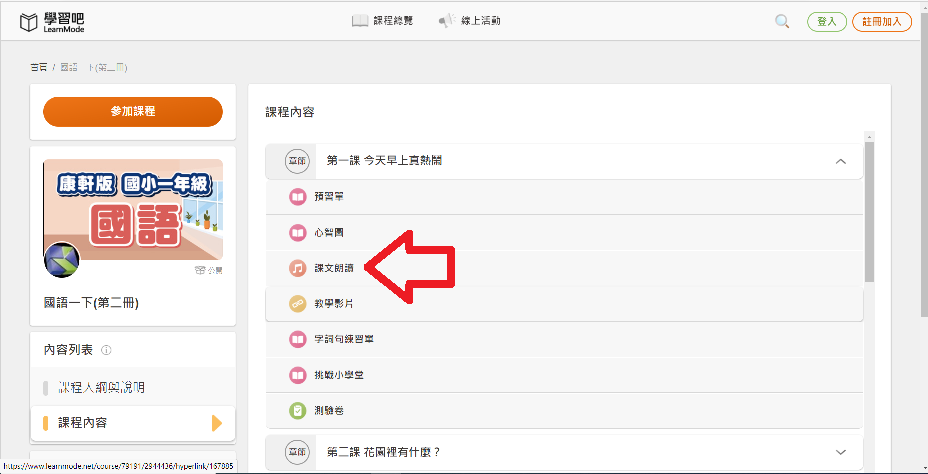The height and width of the screenshot is (474, 928).
Task: Expand the 第二課 花園裡有什麼 chapter
Action: pos(840,452)
